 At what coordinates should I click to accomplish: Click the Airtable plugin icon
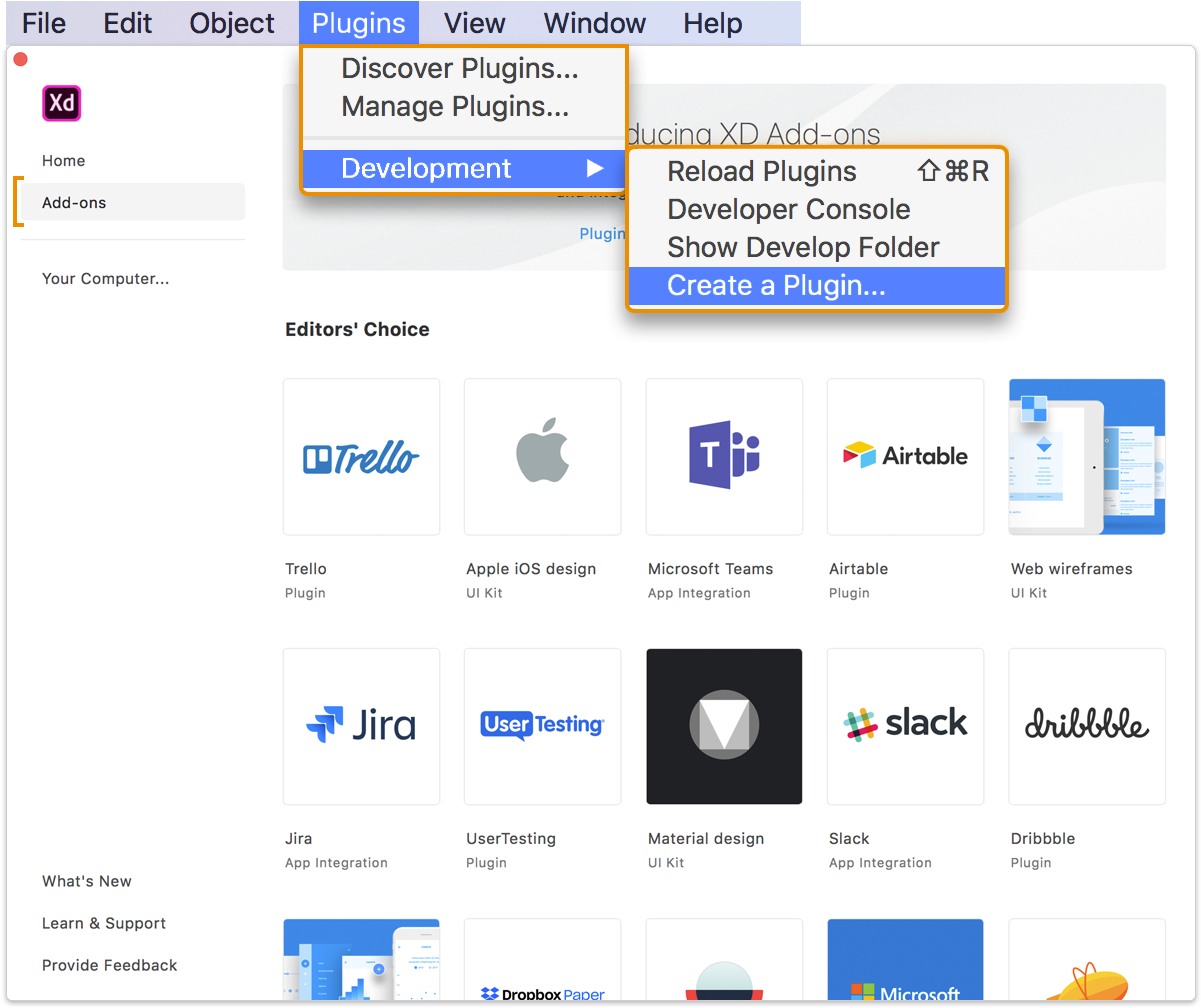pos(905,457)
